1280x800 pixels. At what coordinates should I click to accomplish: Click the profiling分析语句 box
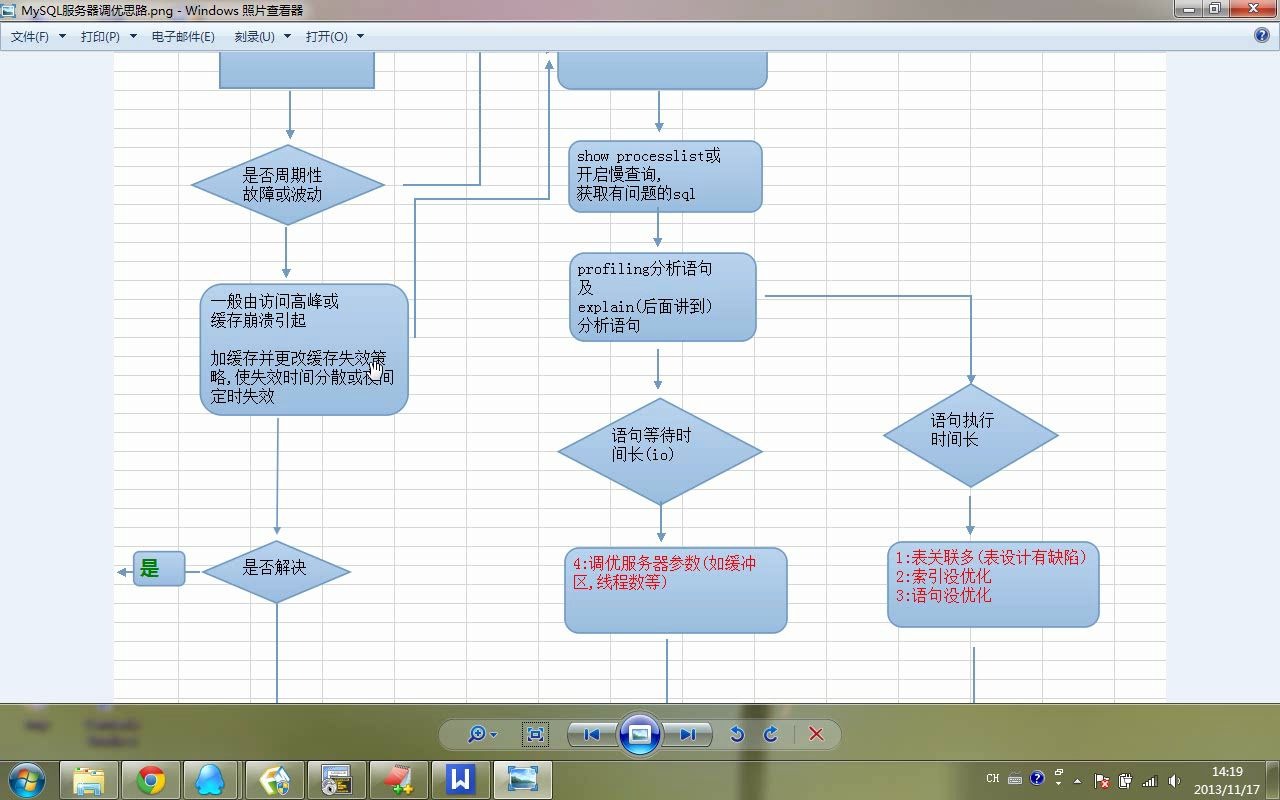click(662, 297)
